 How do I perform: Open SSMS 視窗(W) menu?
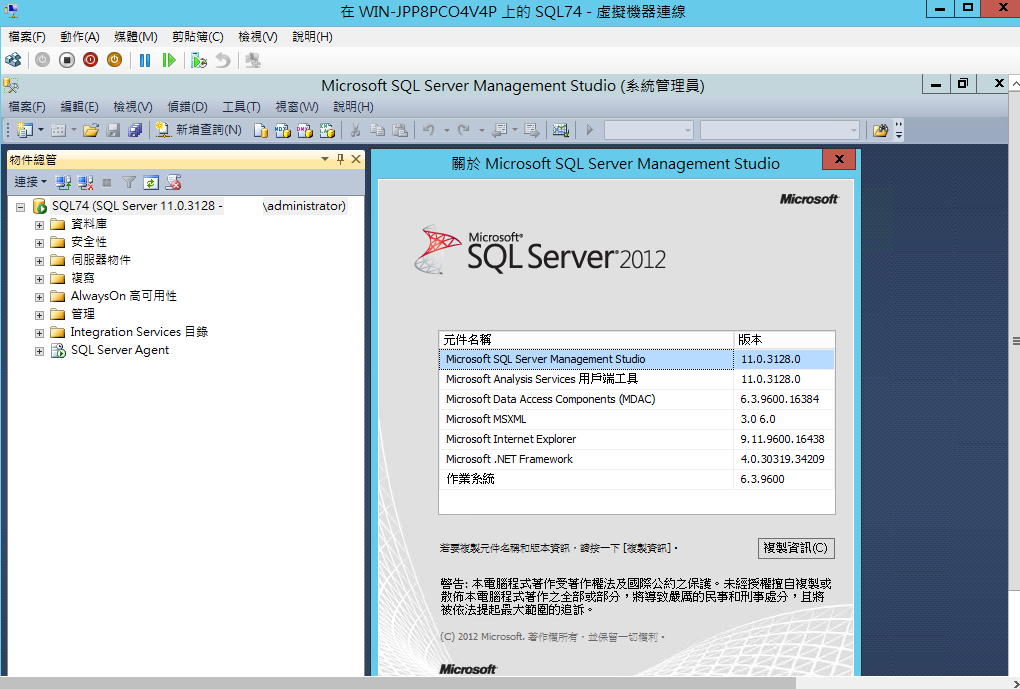(297, 107)
